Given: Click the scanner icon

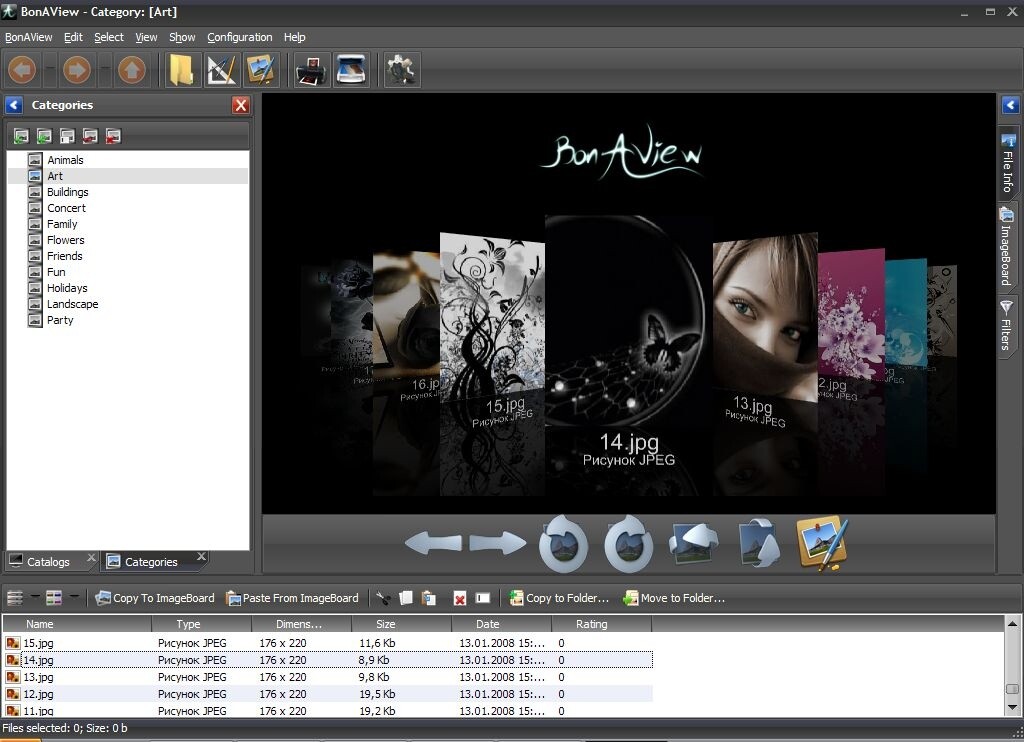Looking at the screenshot, I should pos(352,70).
